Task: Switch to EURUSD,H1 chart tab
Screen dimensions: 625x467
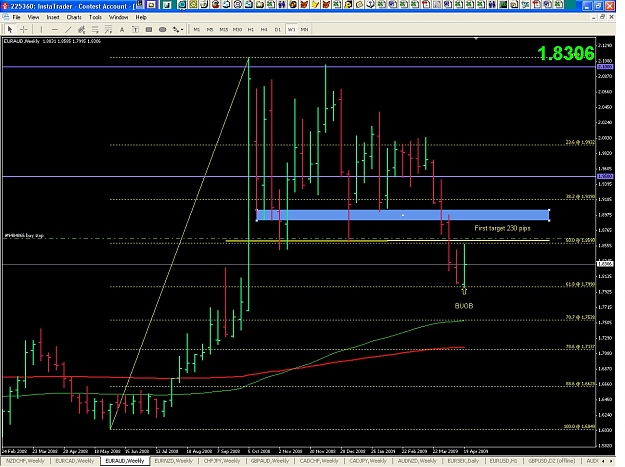Action: point(503,461)
